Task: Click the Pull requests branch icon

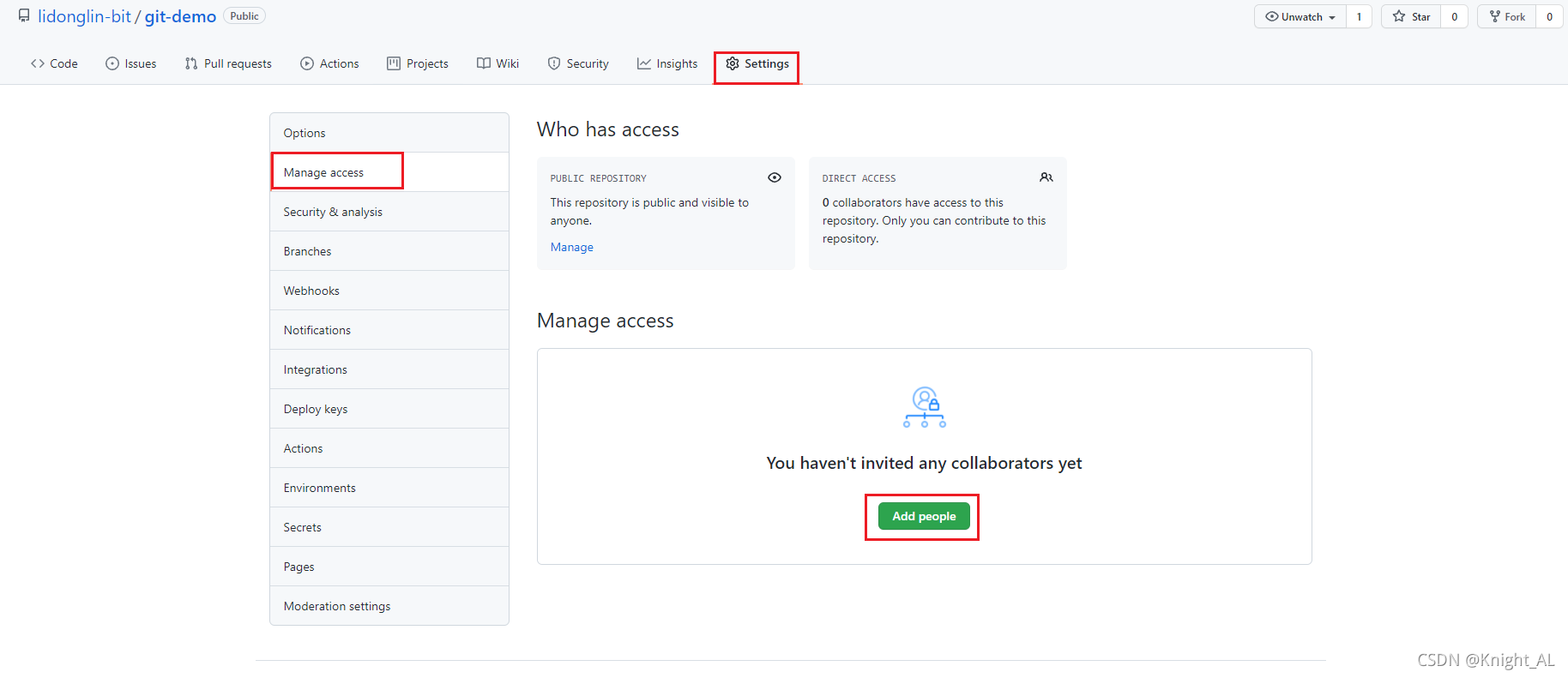Action: click(x=191, y=63)
